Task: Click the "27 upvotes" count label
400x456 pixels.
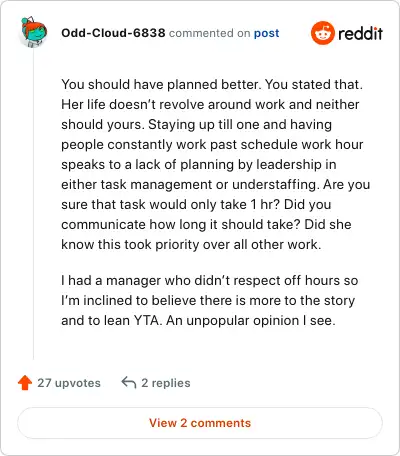Action: click(x=69, y=383)
